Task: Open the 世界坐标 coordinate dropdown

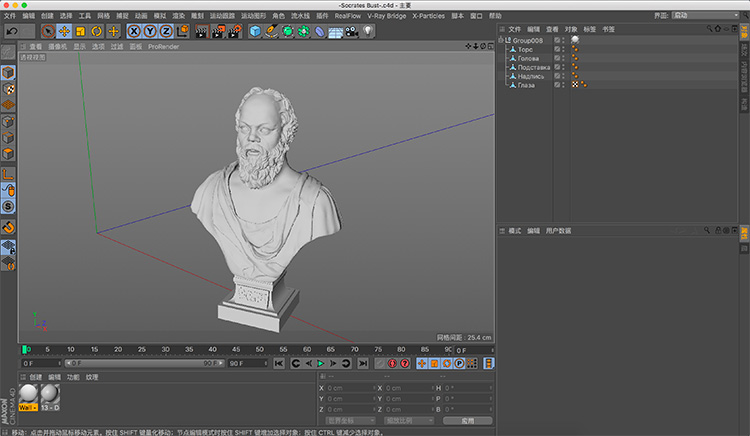Action: pos(351,421)
